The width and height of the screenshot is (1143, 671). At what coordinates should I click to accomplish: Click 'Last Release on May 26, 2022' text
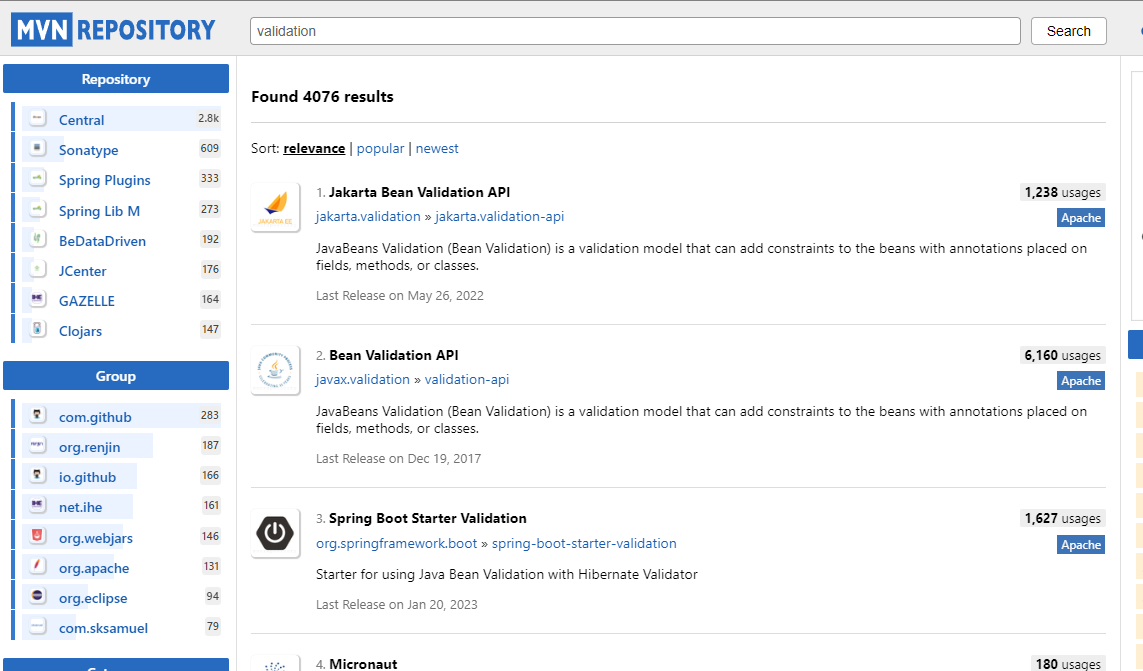coord(399,295)
